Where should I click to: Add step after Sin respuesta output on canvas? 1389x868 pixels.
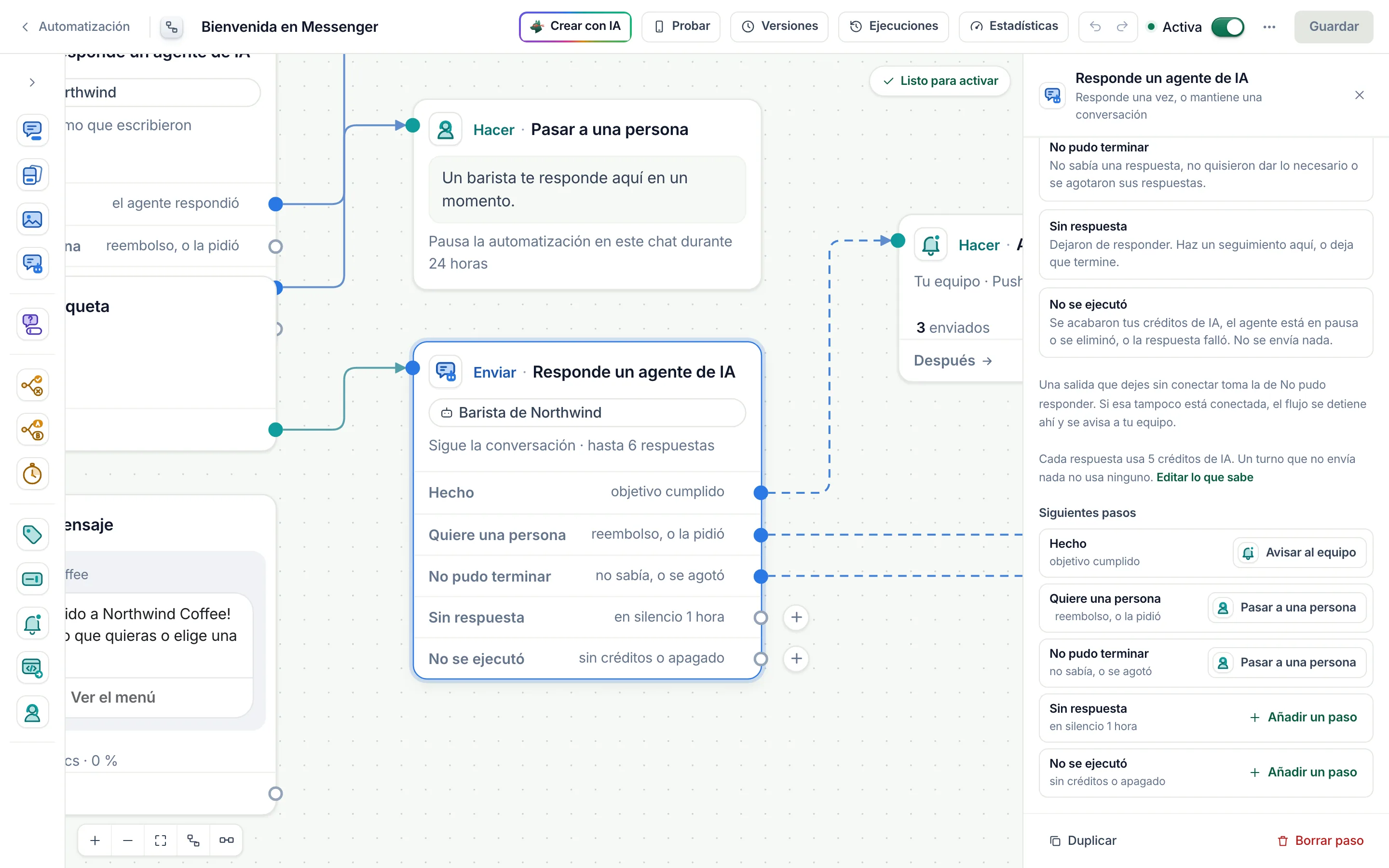(796, 617)
